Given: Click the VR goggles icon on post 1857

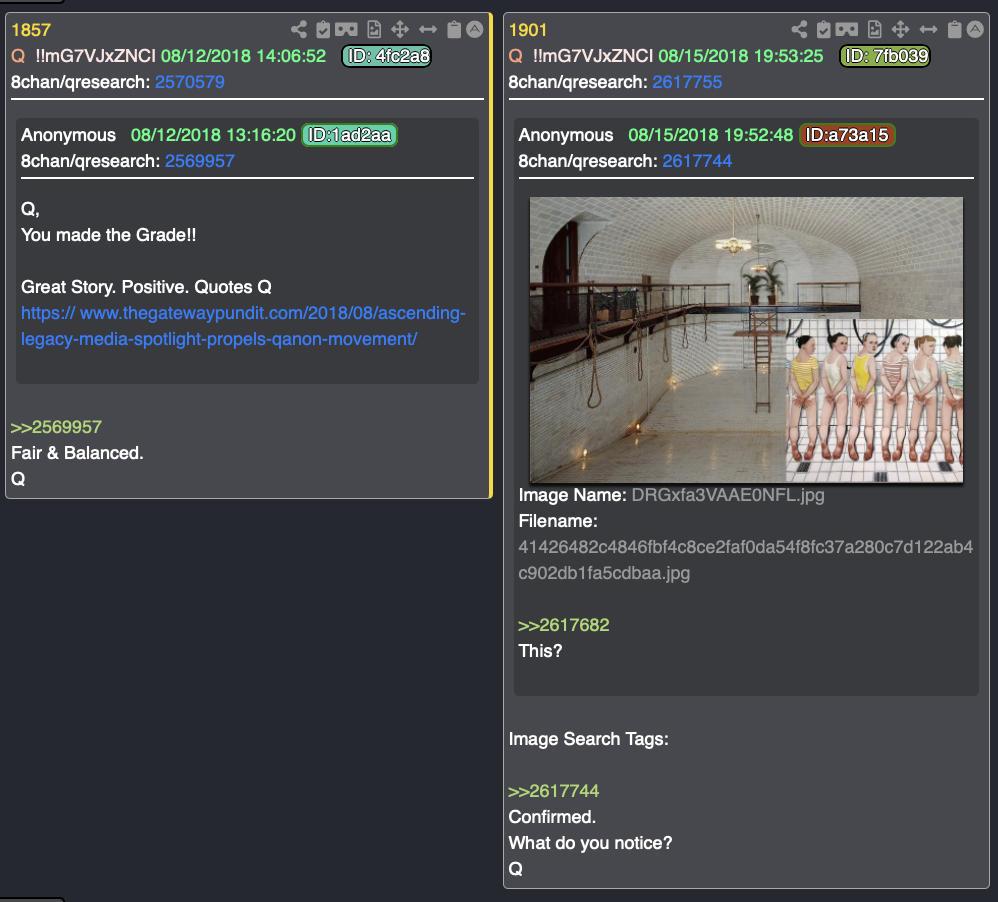Looking at the screenshot, I should pyautogui.click(x=346, y=29).
